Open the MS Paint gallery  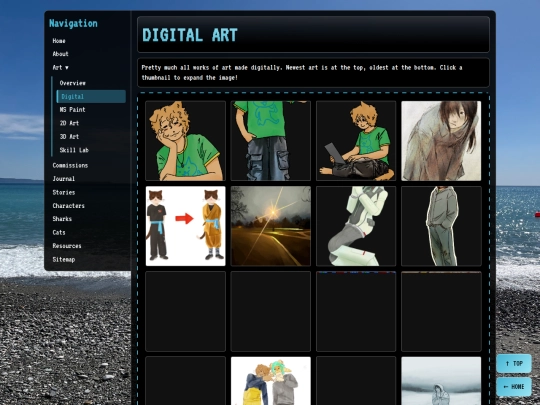point(72,110)
